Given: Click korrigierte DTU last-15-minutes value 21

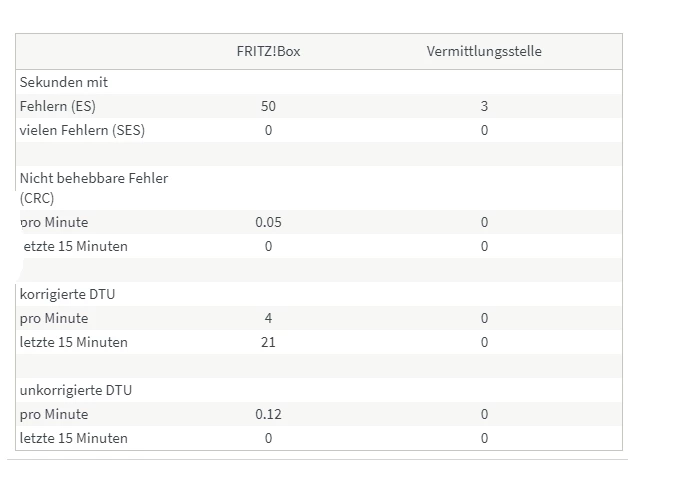Looking at the screenshot, I should pos(268,342).
